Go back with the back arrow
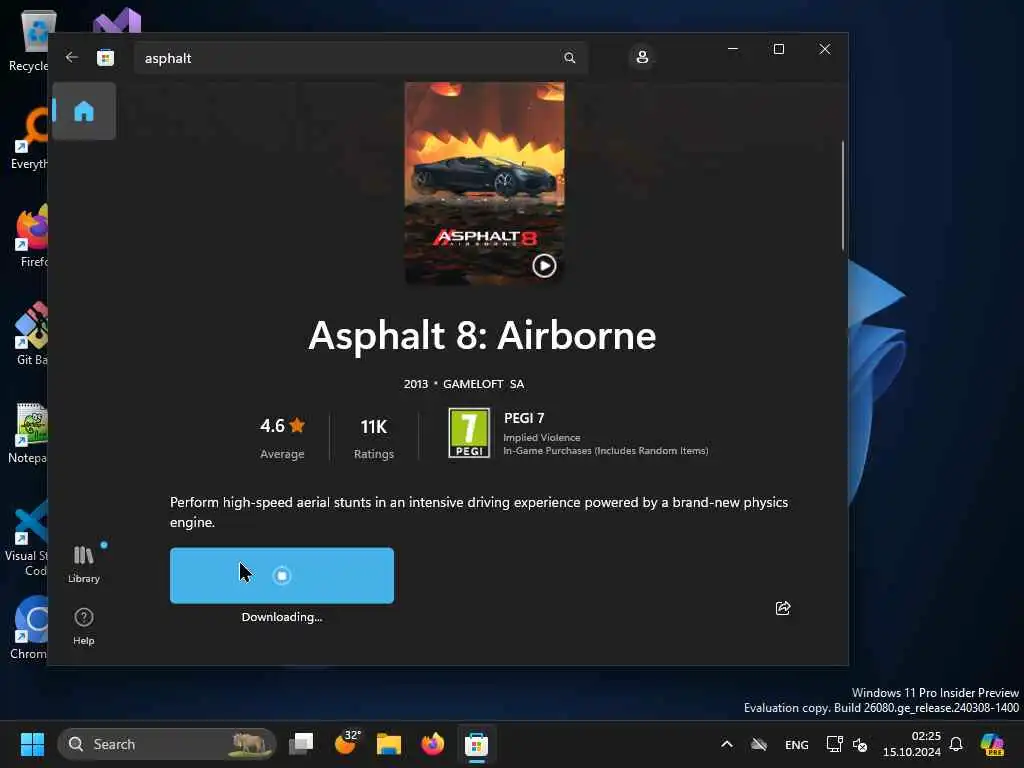Image resolution: width=1024 pixels, height=768 pixels. coord(72,57)
